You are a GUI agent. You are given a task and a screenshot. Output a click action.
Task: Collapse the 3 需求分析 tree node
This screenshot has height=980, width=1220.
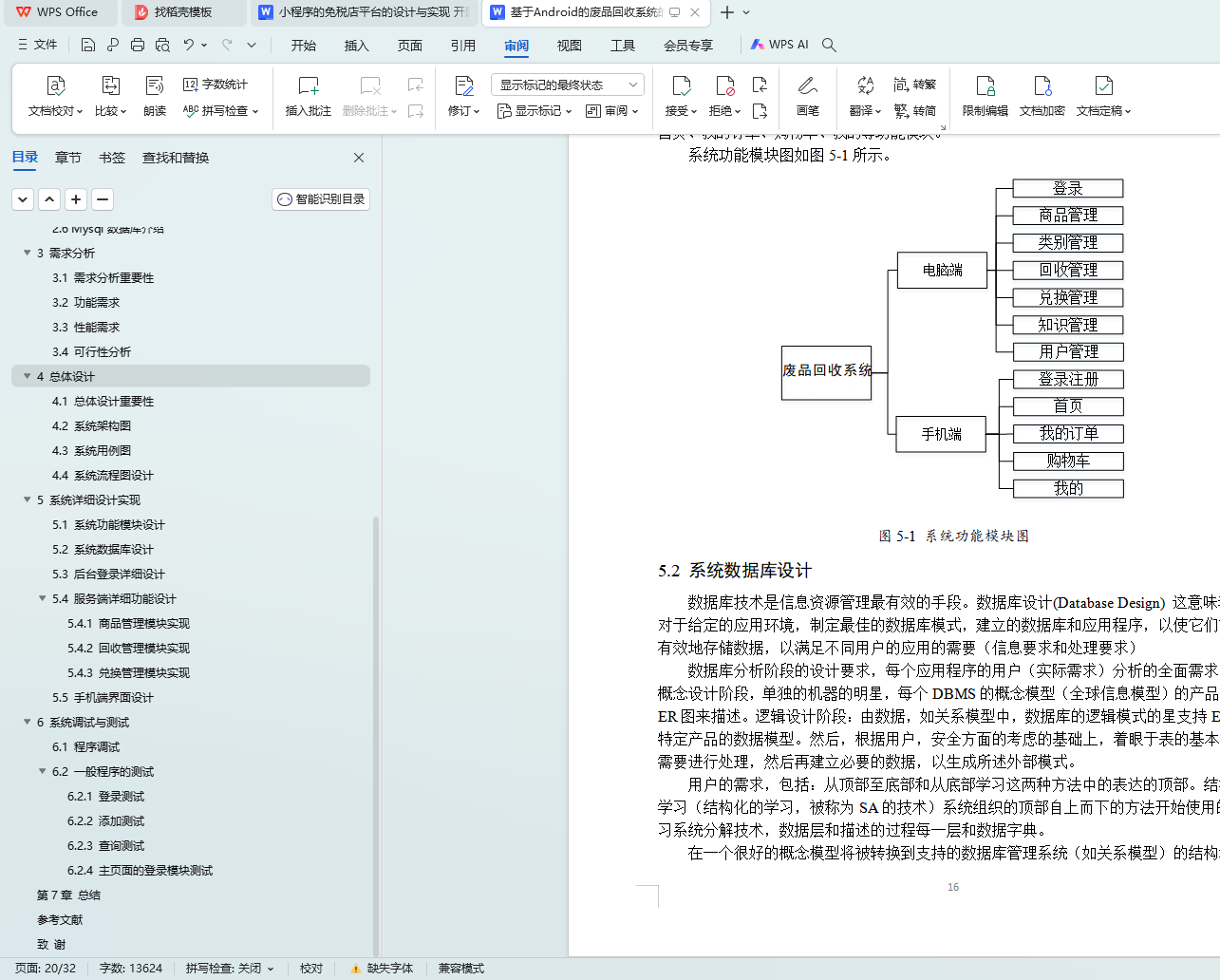(28, 253)
